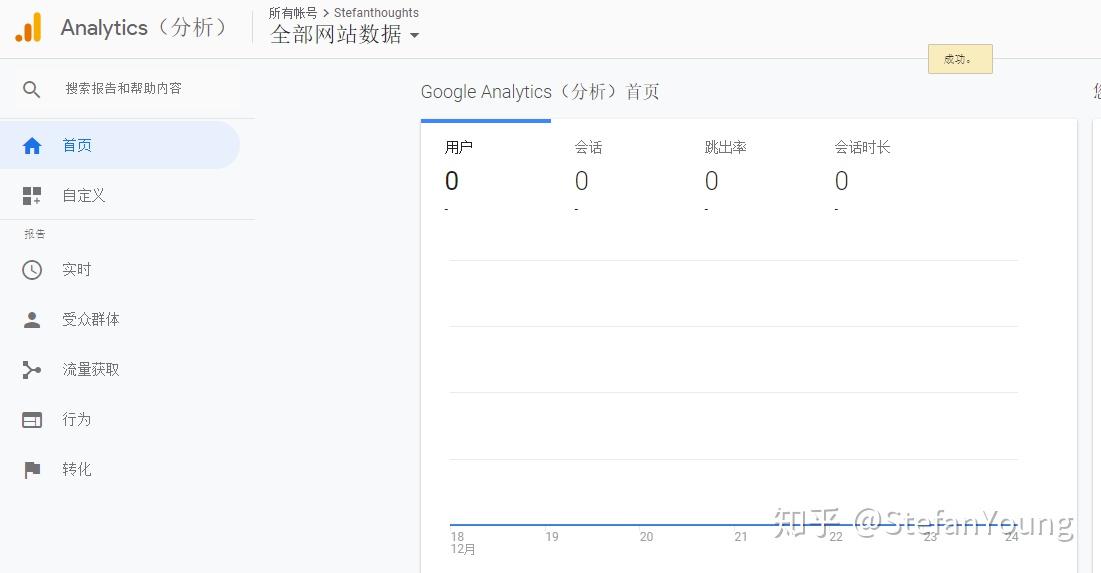Viewport: 1101px width, 573px height.
Task: Click the 报告 section label
Action: click(x=34, y=234)
